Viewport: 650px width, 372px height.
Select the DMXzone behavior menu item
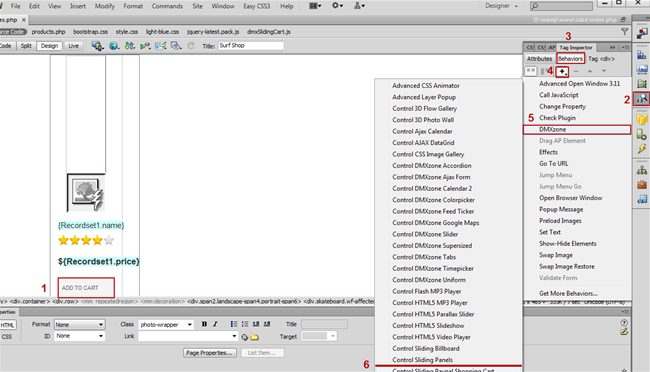pyautogui.click(x=577, y=129)
